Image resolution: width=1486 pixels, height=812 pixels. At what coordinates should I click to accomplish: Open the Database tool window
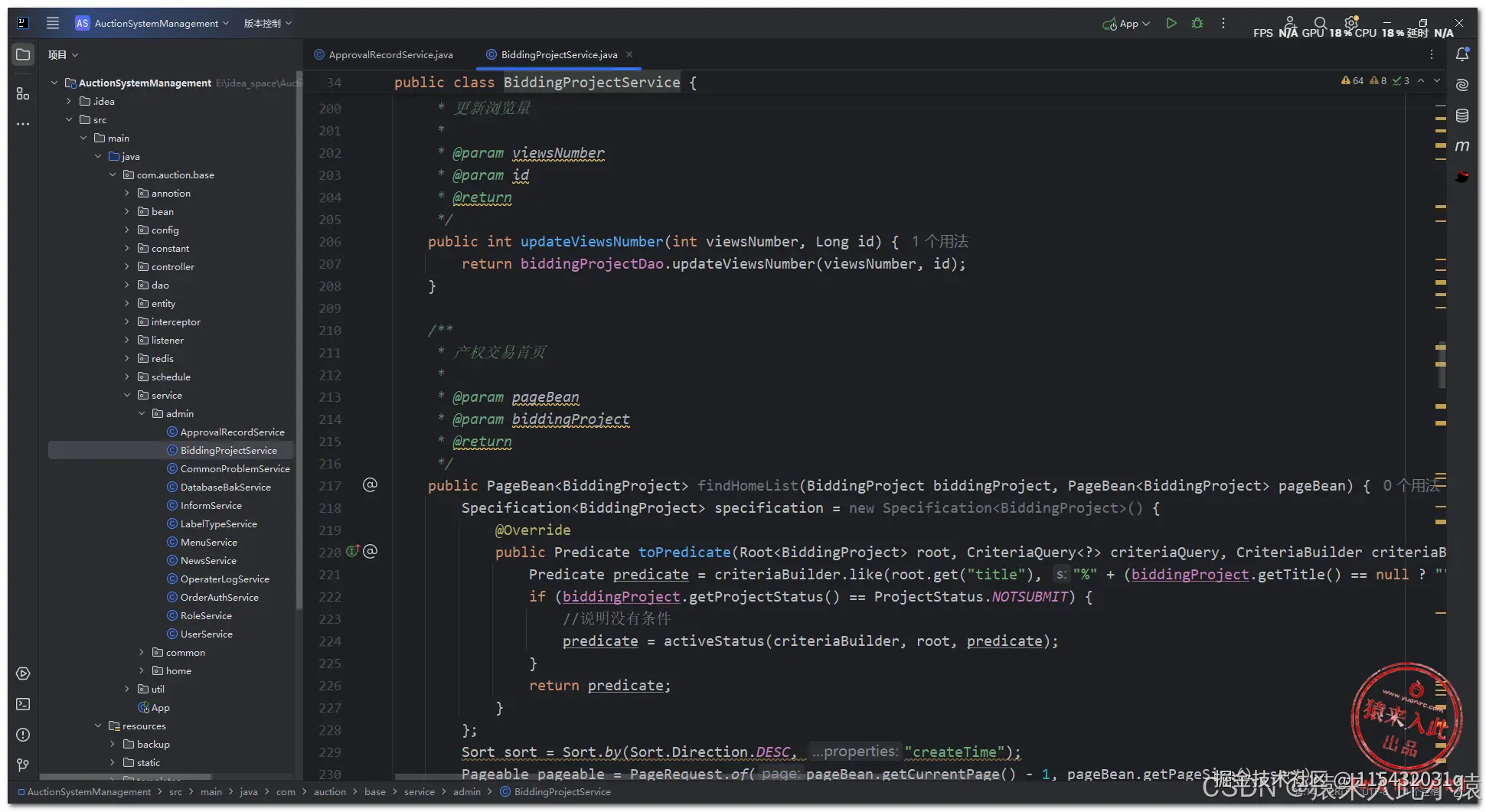1462,116
